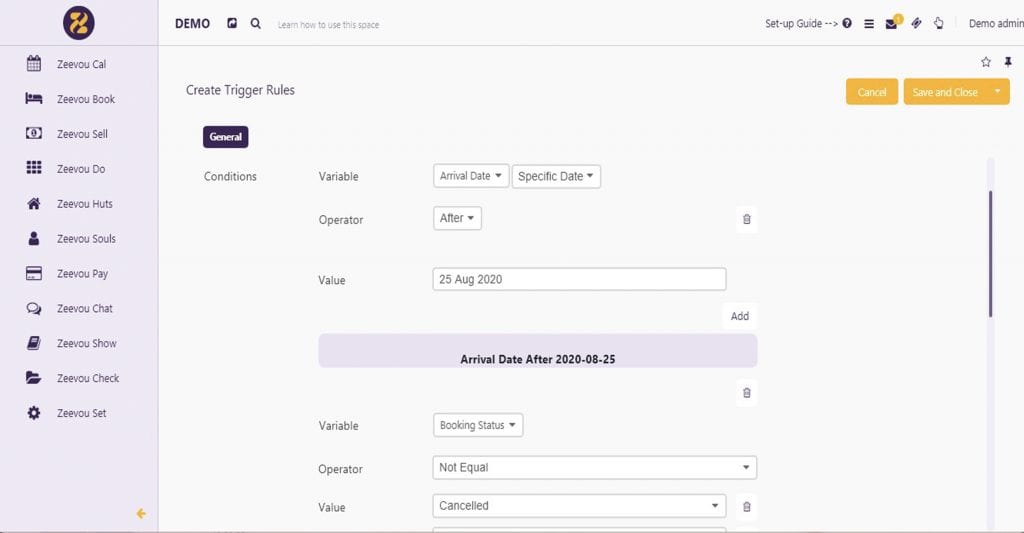This screenshot has width=1024, height=533.
Task: Click the pointing hand icon in header
Action: point(938,24)
